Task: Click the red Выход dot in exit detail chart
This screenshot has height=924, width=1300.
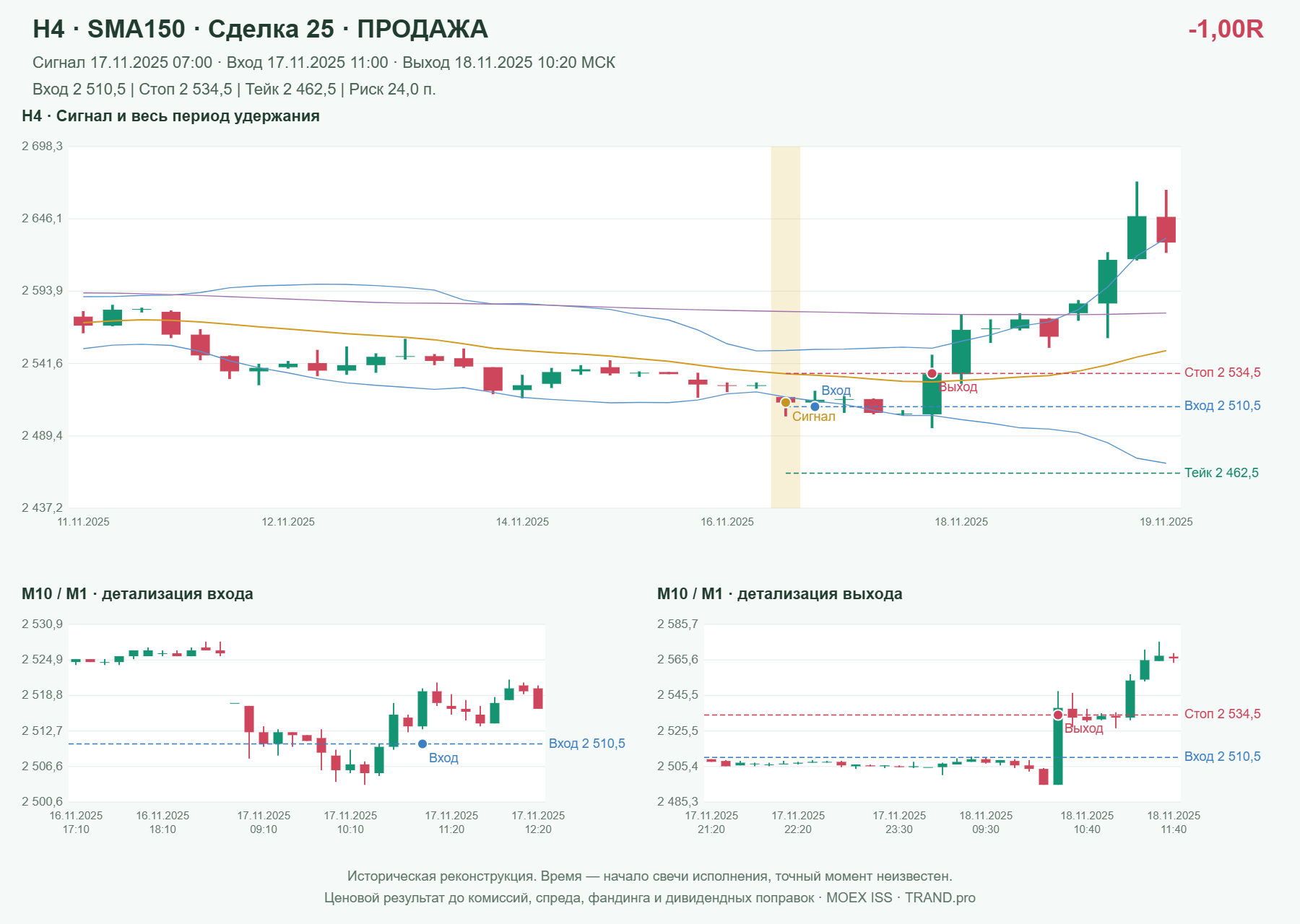Action: [x=1058, y=715]
